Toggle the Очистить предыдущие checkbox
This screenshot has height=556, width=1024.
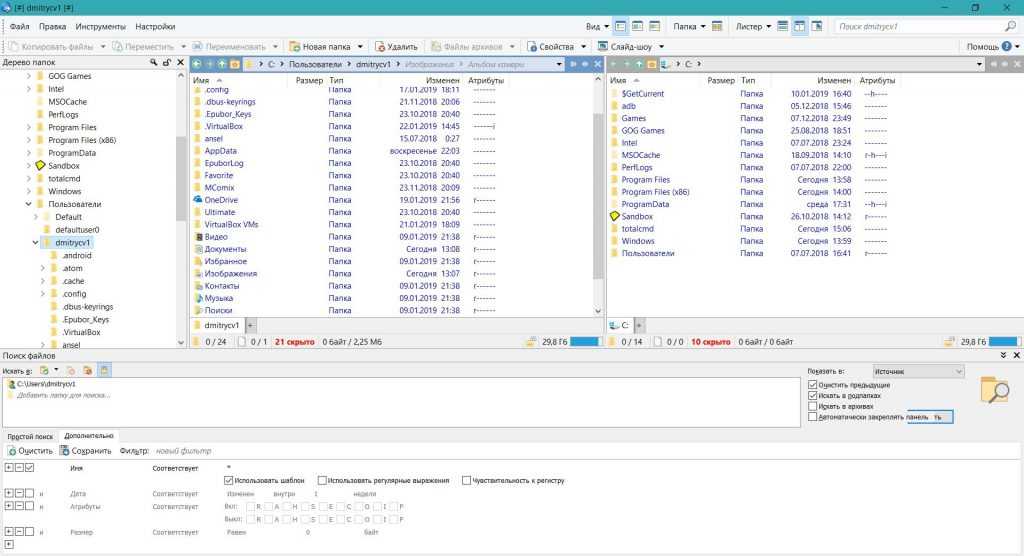coord(813,384)
